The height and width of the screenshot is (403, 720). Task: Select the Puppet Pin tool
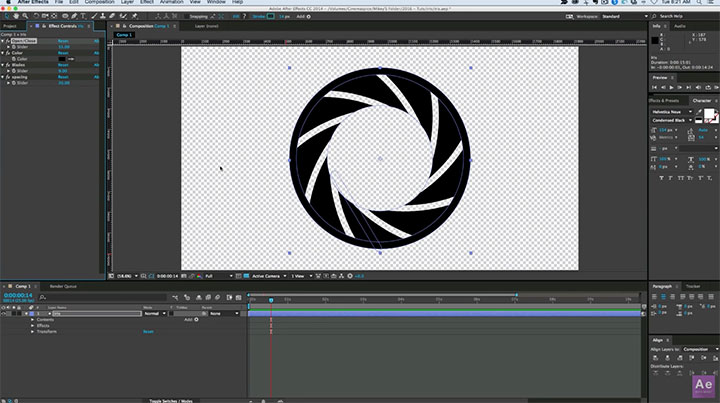point(134,16)
